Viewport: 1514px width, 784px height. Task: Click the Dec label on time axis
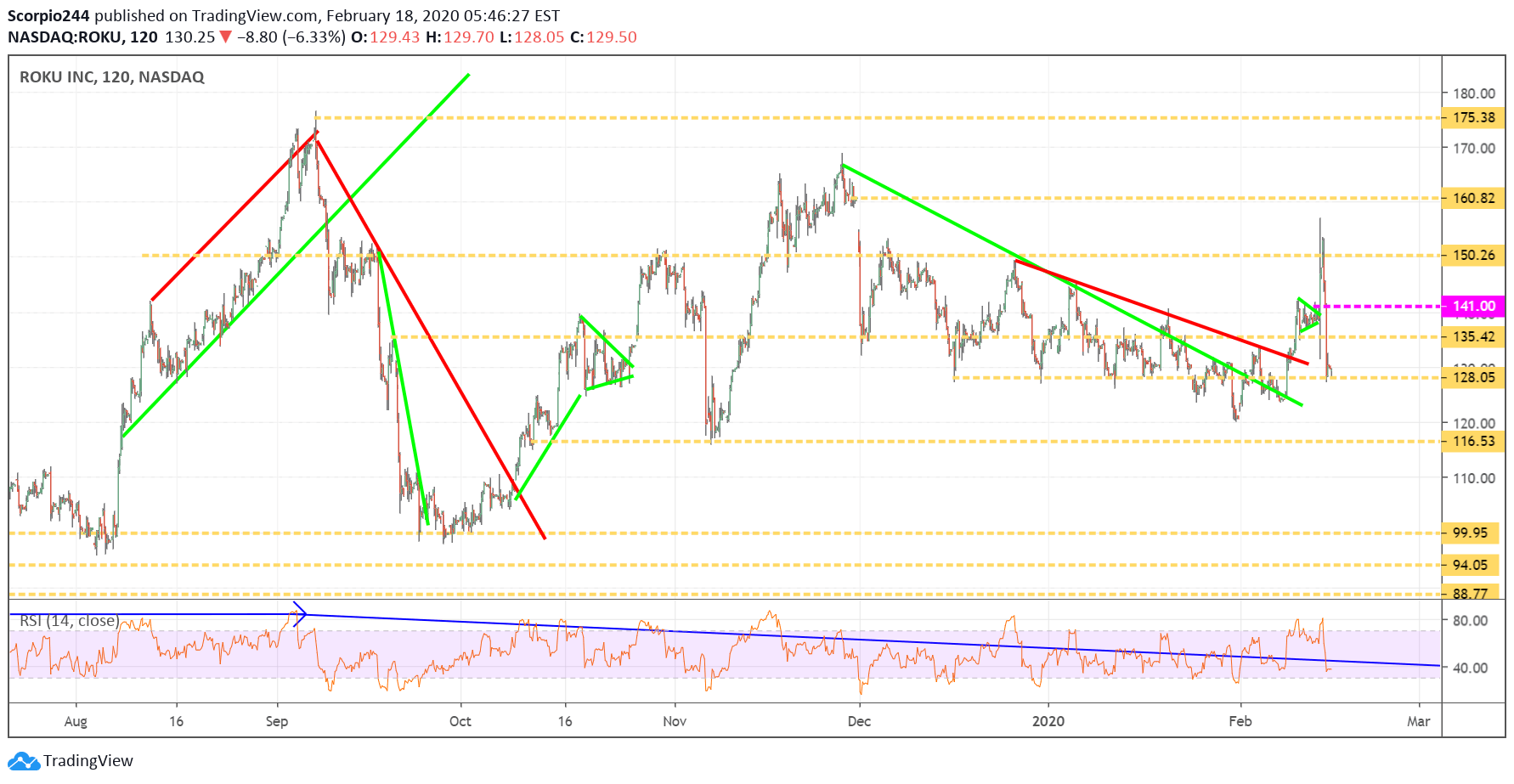click(860, 721)
